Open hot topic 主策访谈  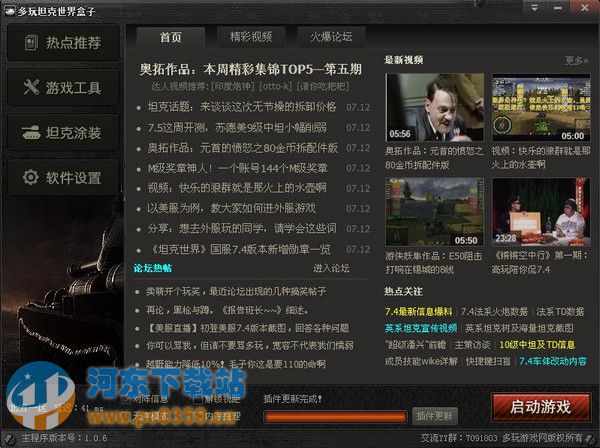473,345
